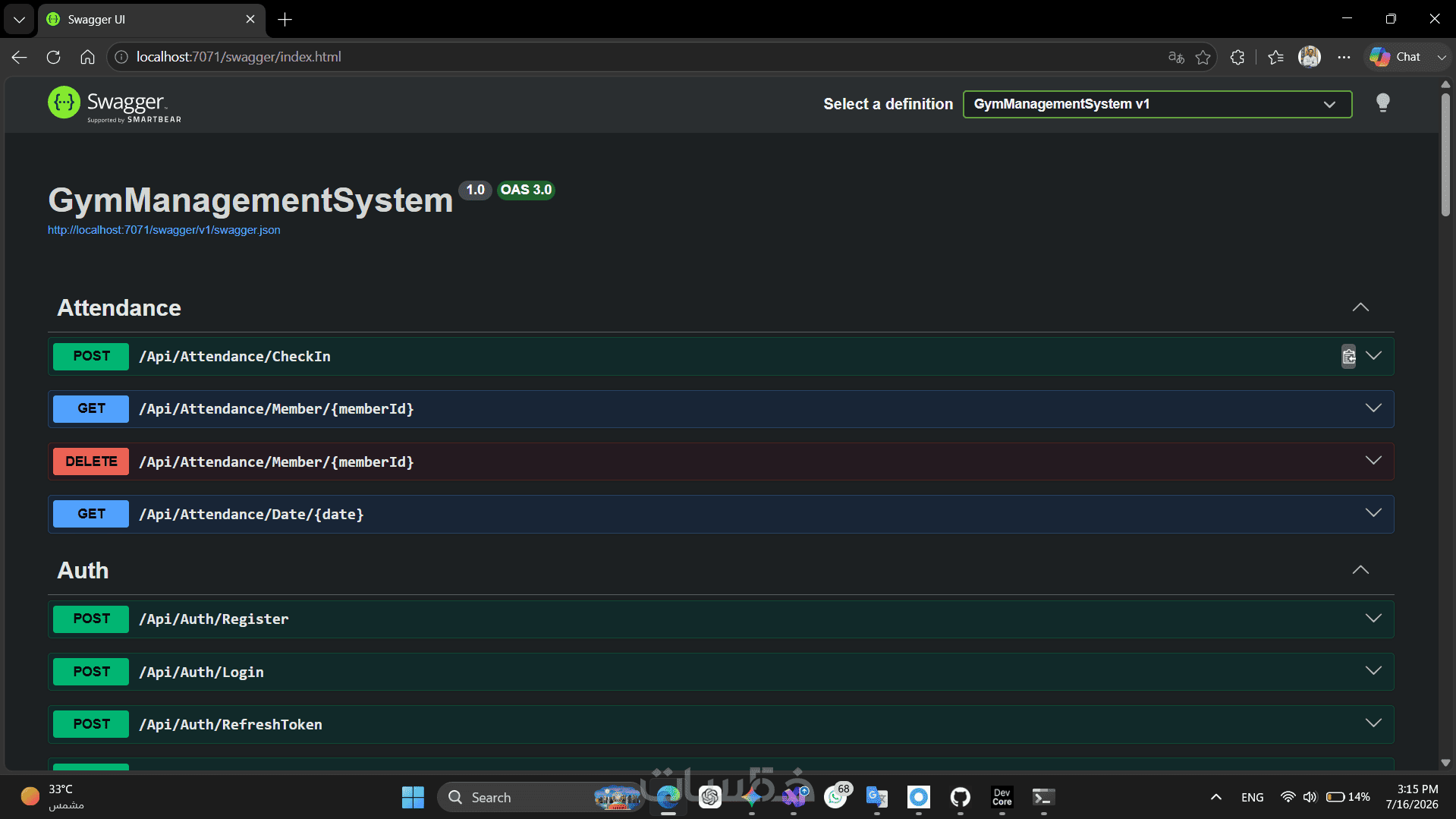Open the Swagger logo in the header
Image resolution: width=1456 pixels, height=819 pixels.
coord(115,104)
